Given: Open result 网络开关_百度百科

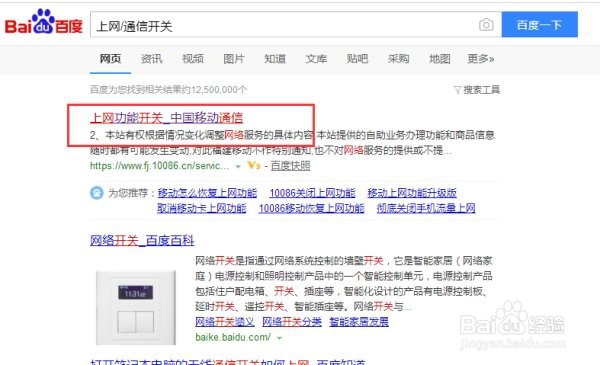Looking at the screenshot, I should tap(142, 241).
